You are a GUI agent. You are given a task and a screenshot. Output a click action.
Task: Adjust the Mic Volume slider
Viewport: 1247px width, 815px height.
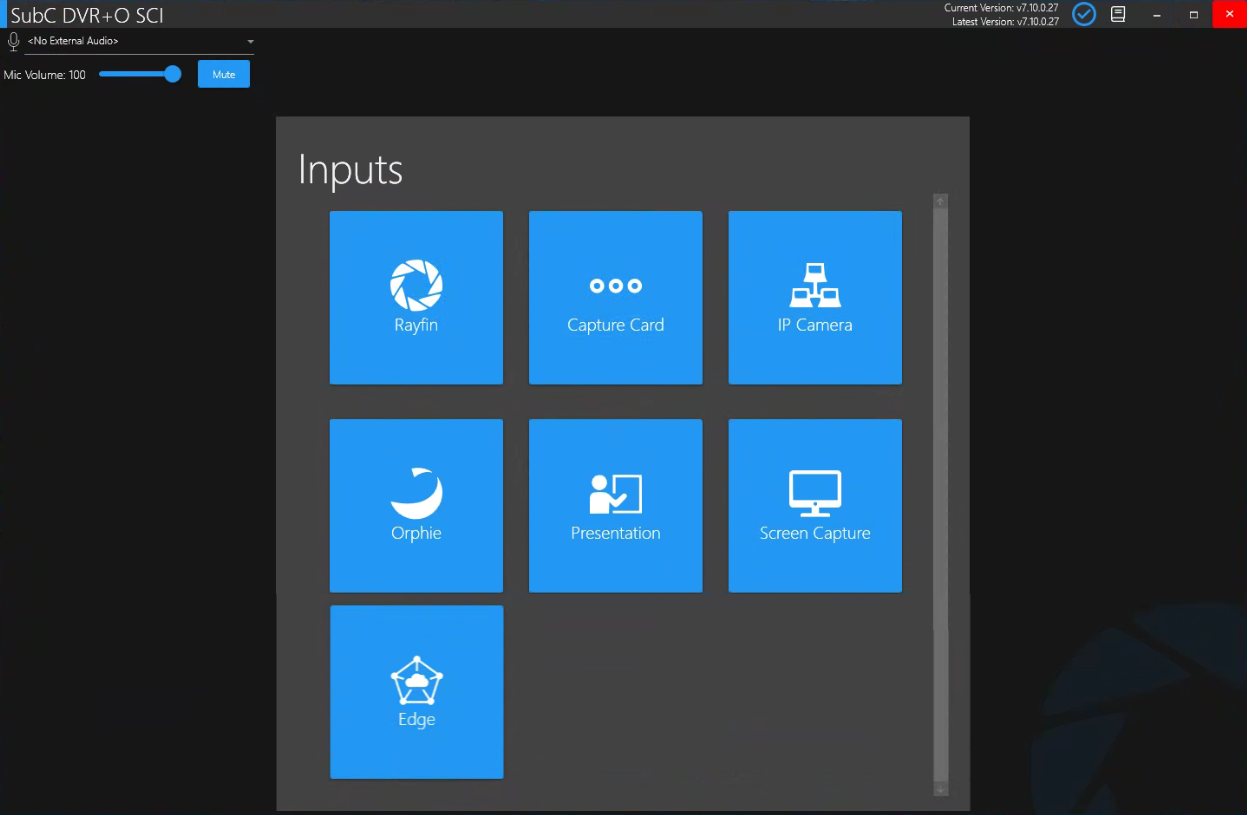pos(140,74)
